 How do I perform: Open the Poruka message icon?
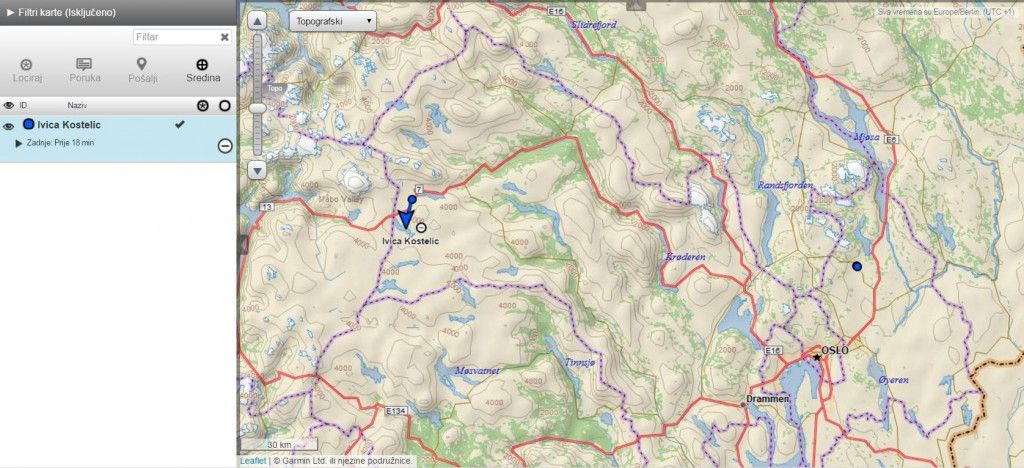tap(84, 64)
